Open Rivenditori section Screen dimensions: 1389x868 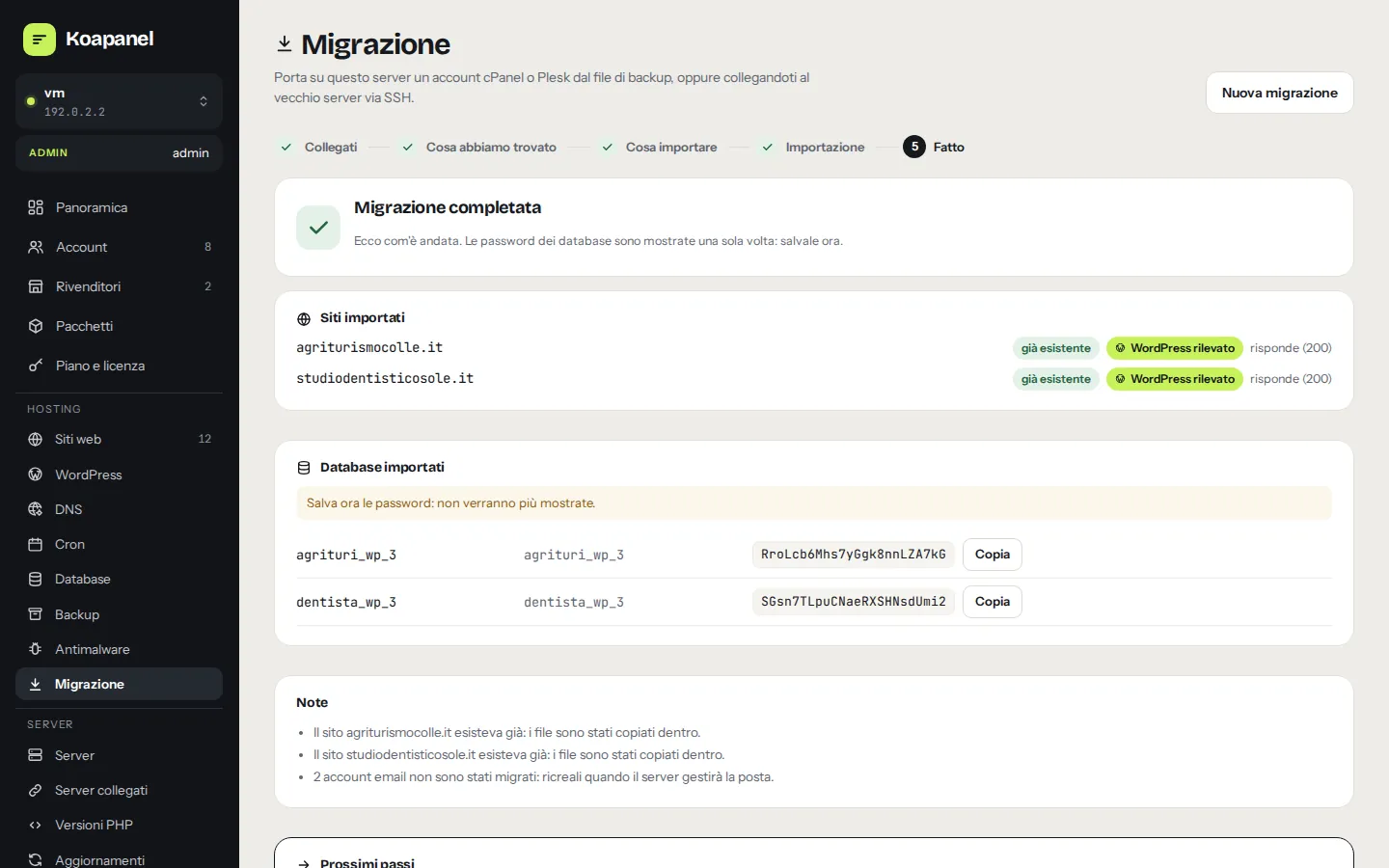coord(119,286)
